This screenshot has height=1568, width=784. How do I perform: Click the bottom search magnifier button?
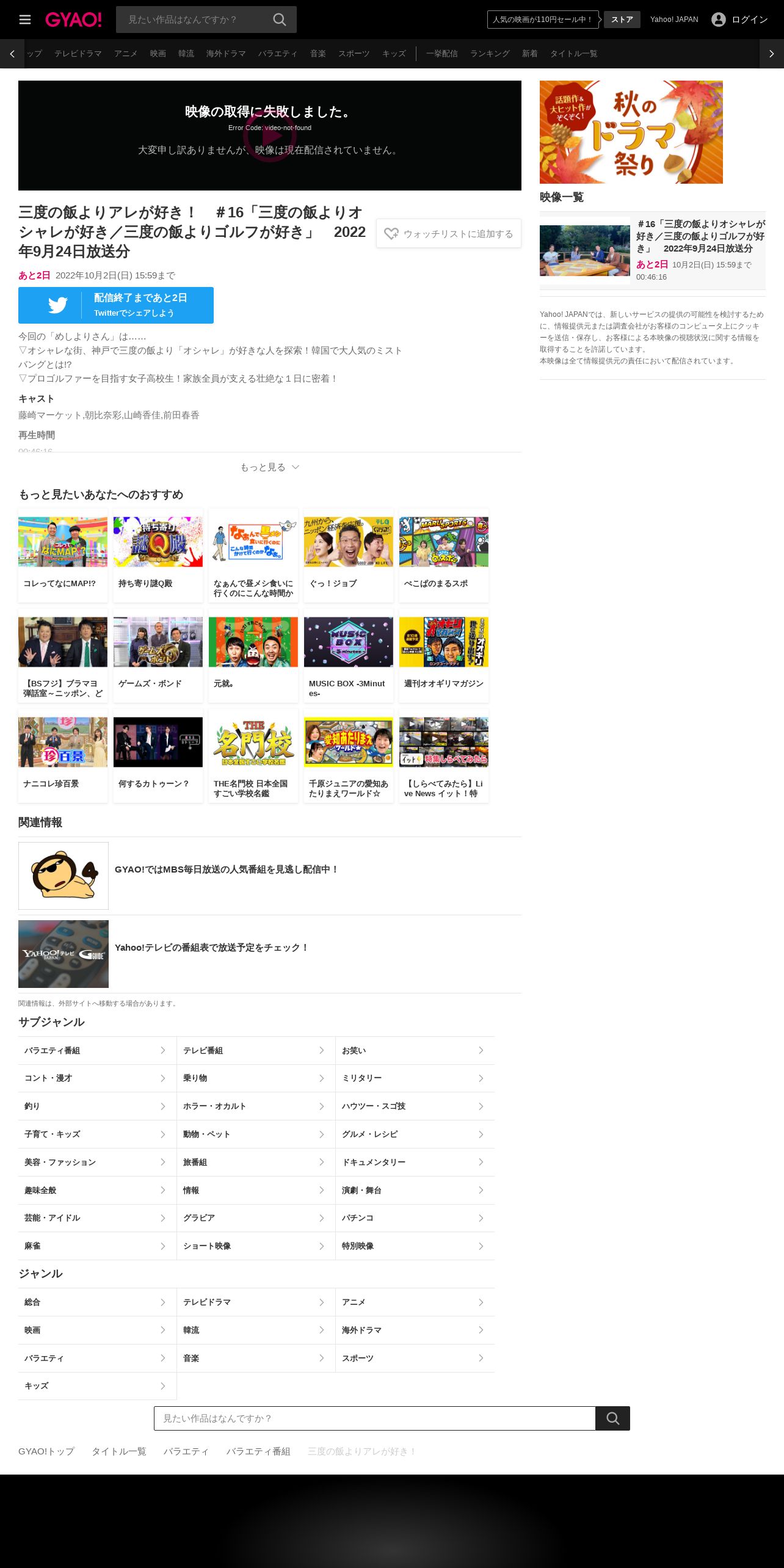tap(613, 1418)
